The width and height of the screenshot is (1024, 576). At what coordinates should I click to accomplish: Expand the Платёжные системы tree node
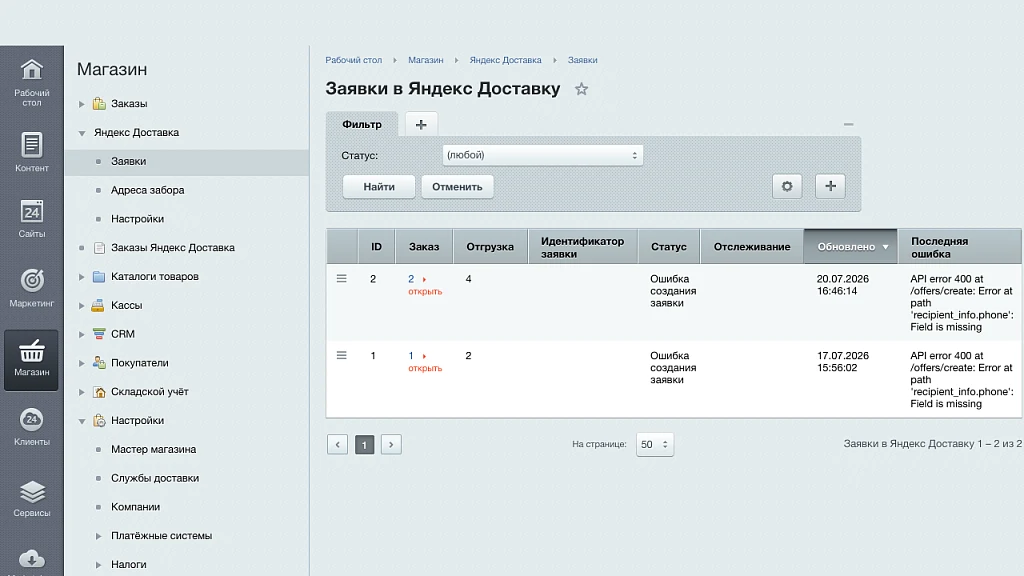(x=99, y=536)
